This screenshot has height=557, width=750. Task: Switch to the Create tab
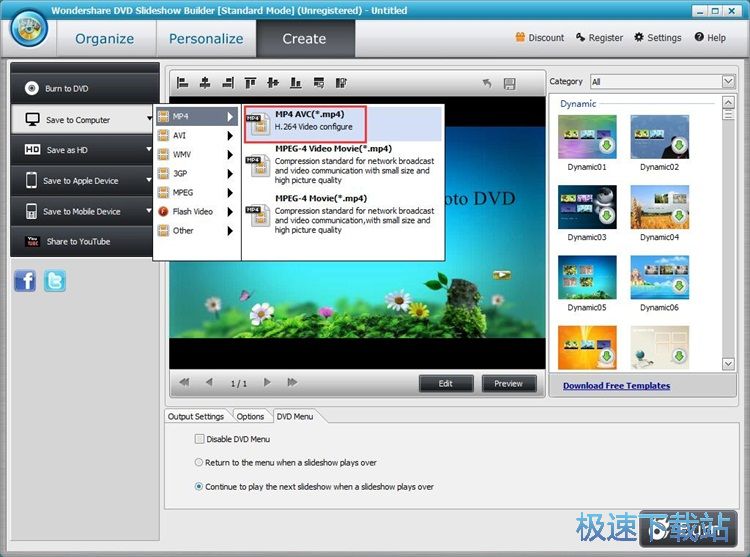(x=304, y=38)
